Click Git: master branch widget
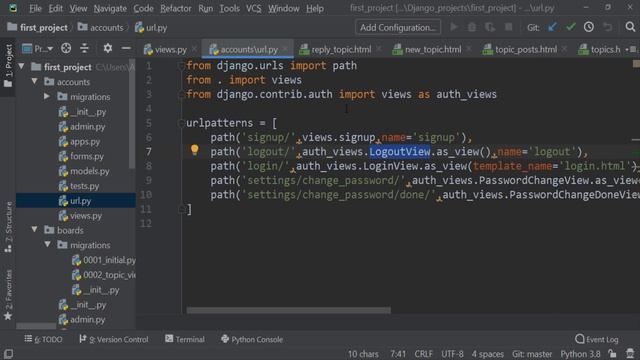Image resolution: width=640 pixels, height=360 pixels. click(532, 354)
